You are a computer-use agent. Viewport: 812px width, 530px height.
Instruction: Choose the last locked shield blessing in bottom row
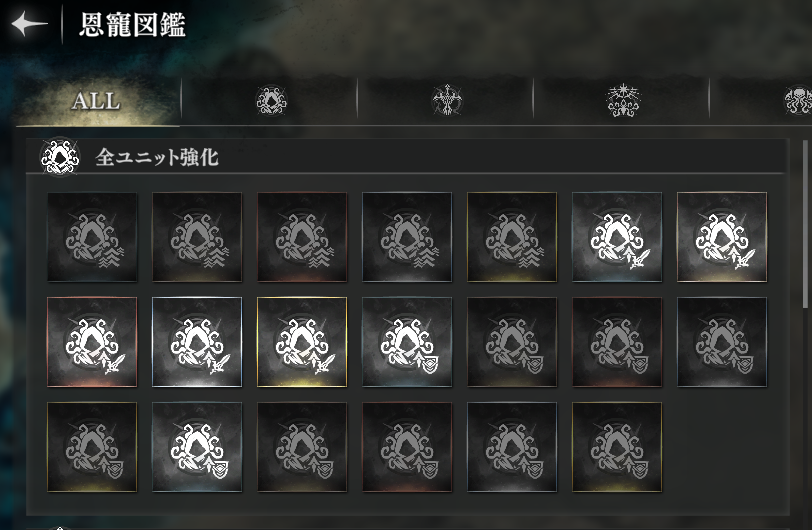point(617,447)
